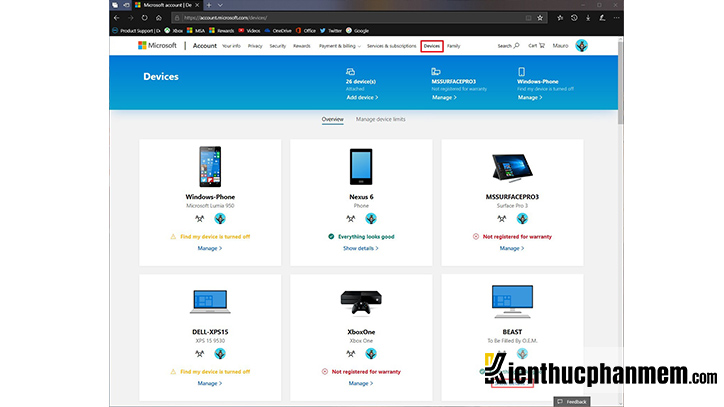
Task: Add page to favorites with the star icon
Action: pos(540,18)
